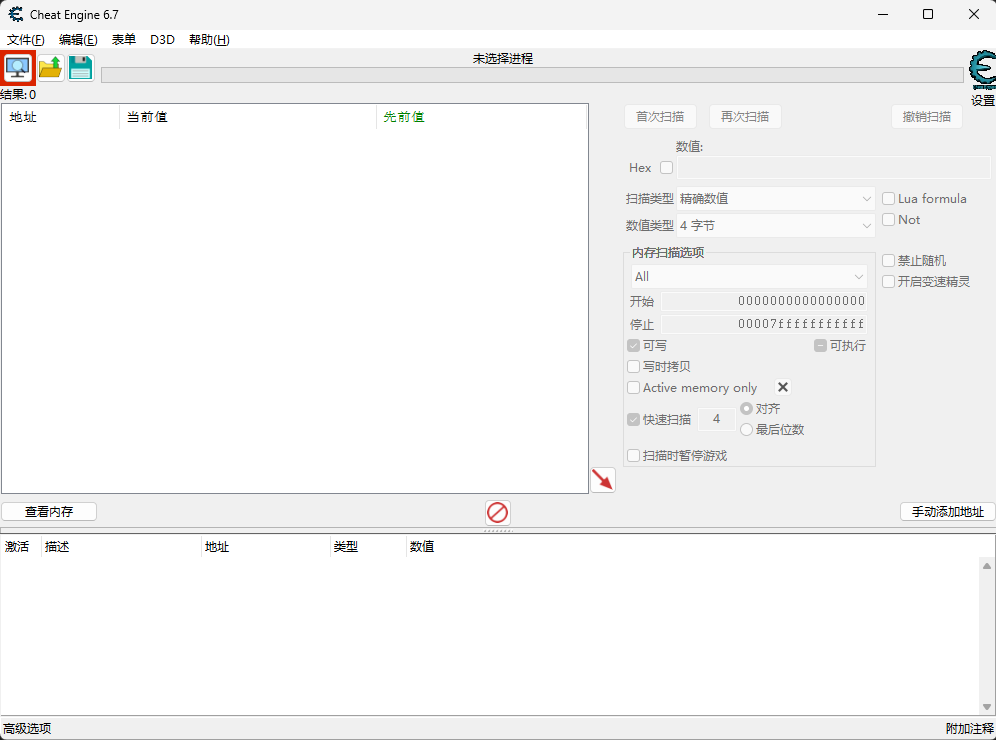
Task: Click the open folder icon
Action: click(x=50, y=68)
